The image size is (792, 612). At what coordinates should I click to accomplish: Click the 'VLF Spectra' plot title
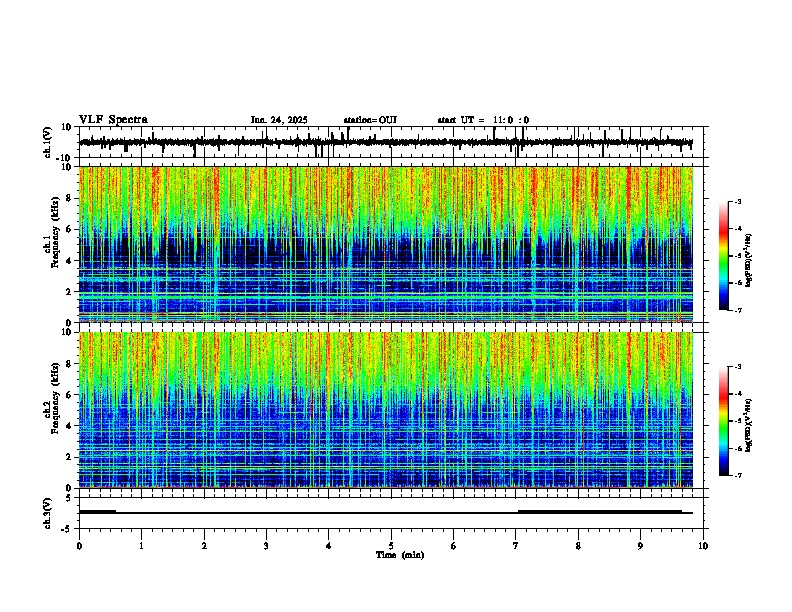click(113, 120)
